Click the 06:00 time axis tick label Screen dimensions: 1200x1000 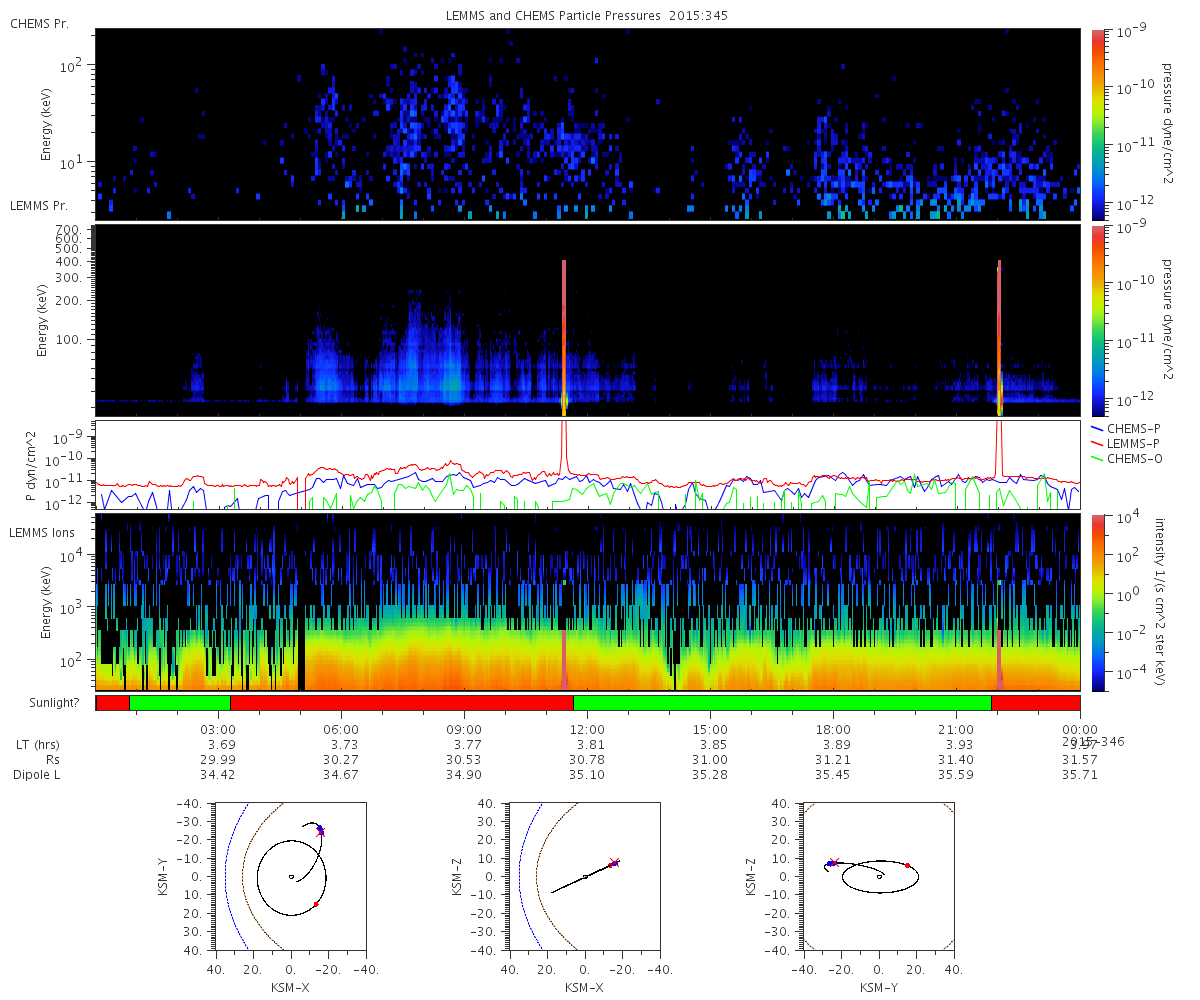(341, 729)
